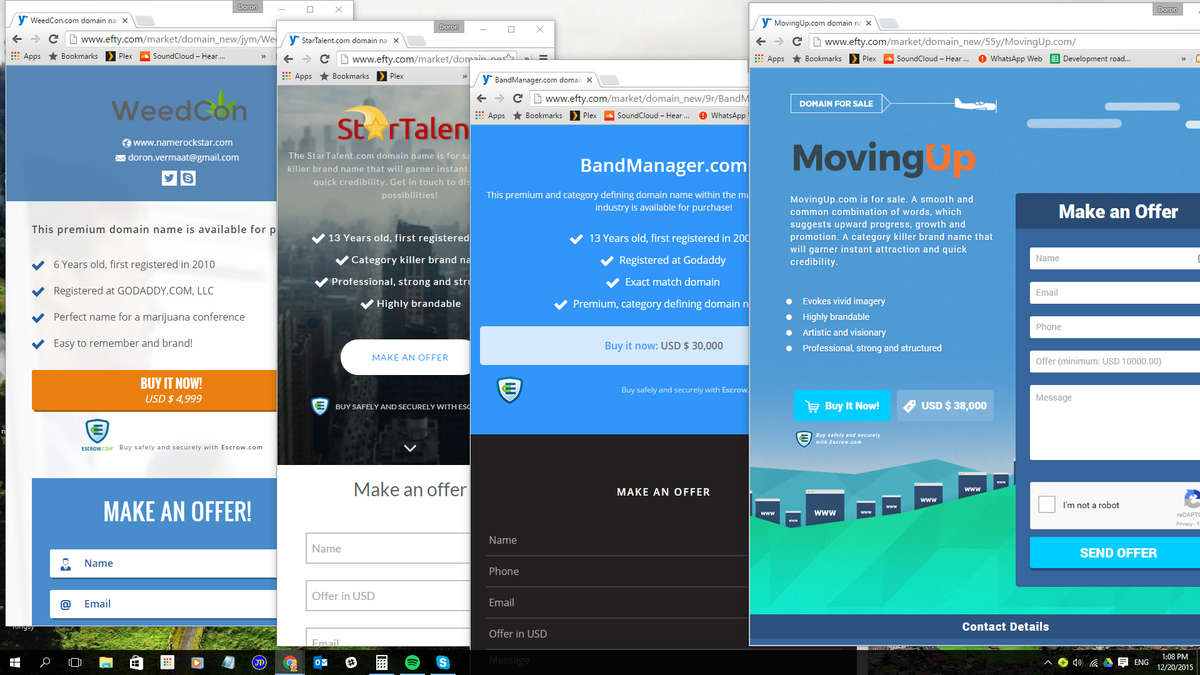Open Task View on taskbar
Screen dimensions: 1200x675
(x=75, y=662)
